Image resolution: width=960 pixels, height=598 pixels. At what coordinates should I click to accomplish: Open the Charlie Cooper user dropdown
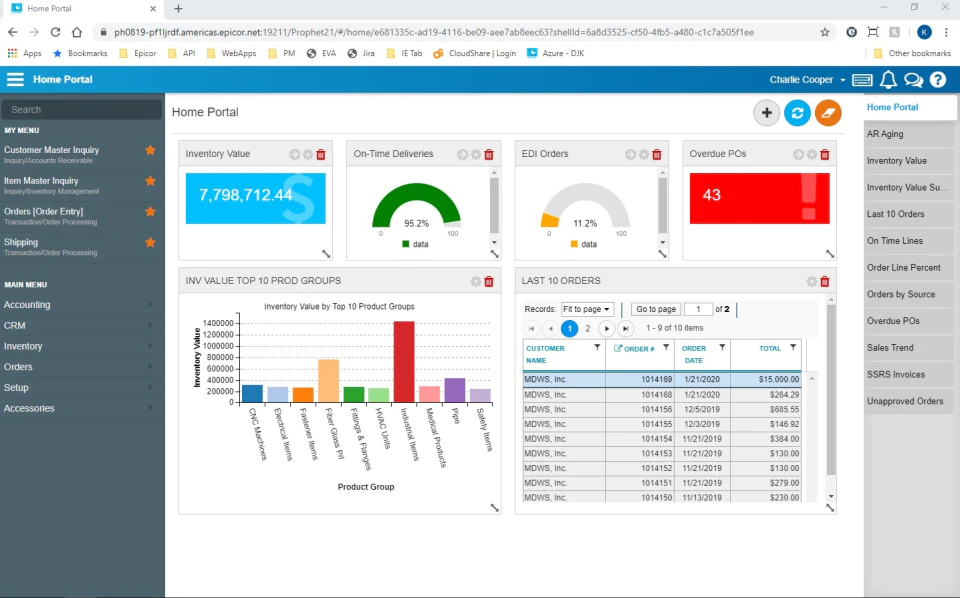tap(807, 80)
